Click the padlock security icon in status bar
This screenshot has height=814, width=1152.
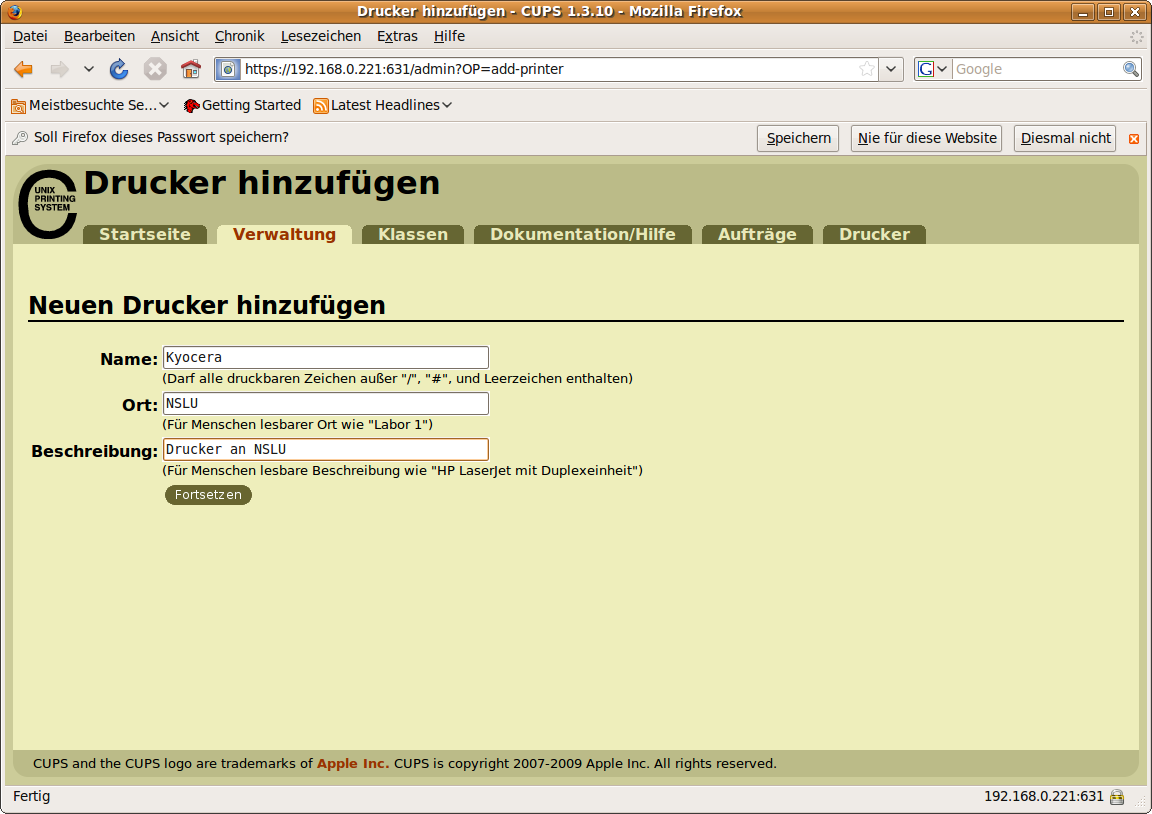point(1117,797)
